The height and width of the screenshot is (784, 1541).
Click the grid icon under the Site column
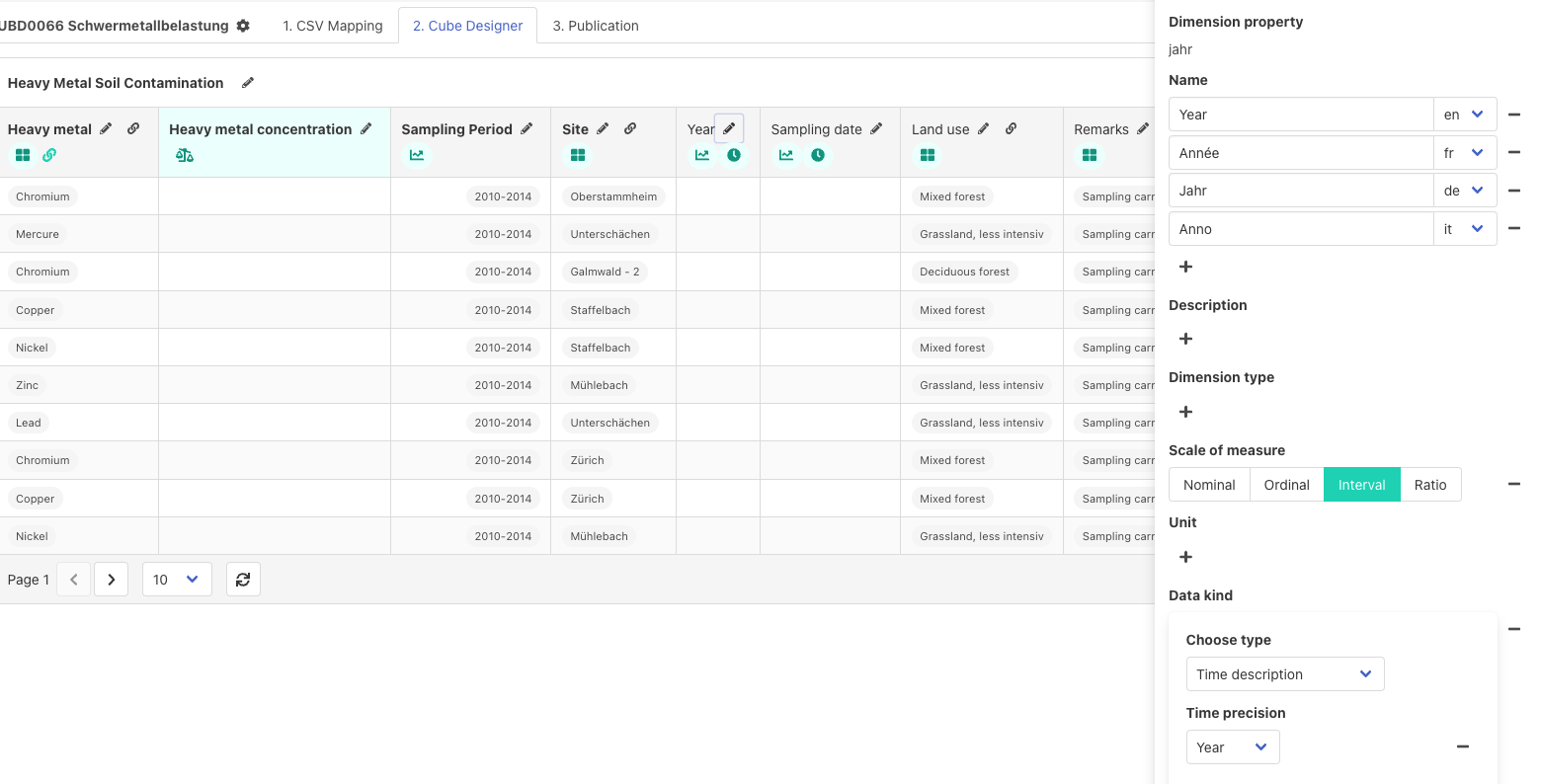[578, 155]
